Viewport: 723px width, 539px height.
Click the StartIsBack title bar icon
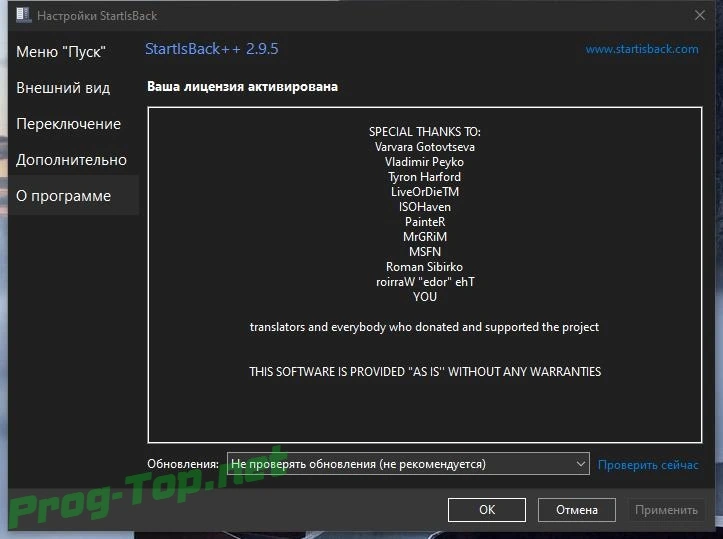point(23,15)
